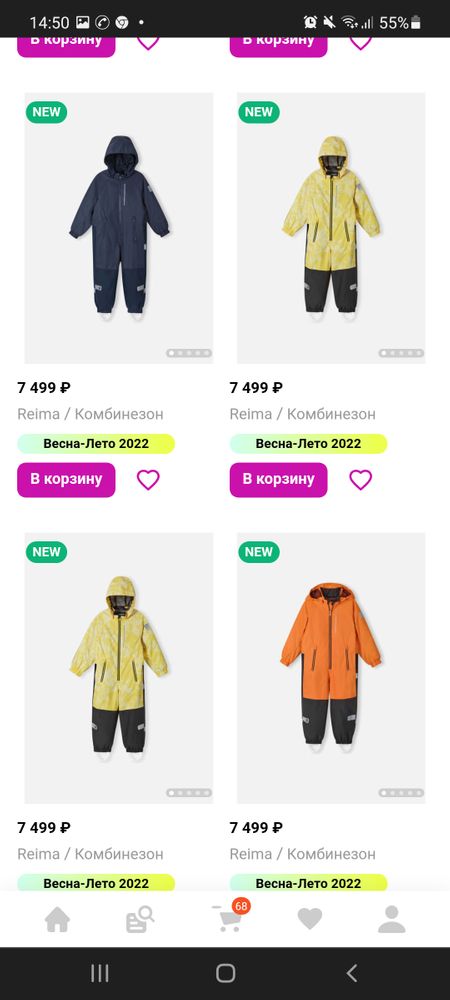Tap the Android back navigation button
Screen dimensions: 450x1000
click(x=352, y=973)
